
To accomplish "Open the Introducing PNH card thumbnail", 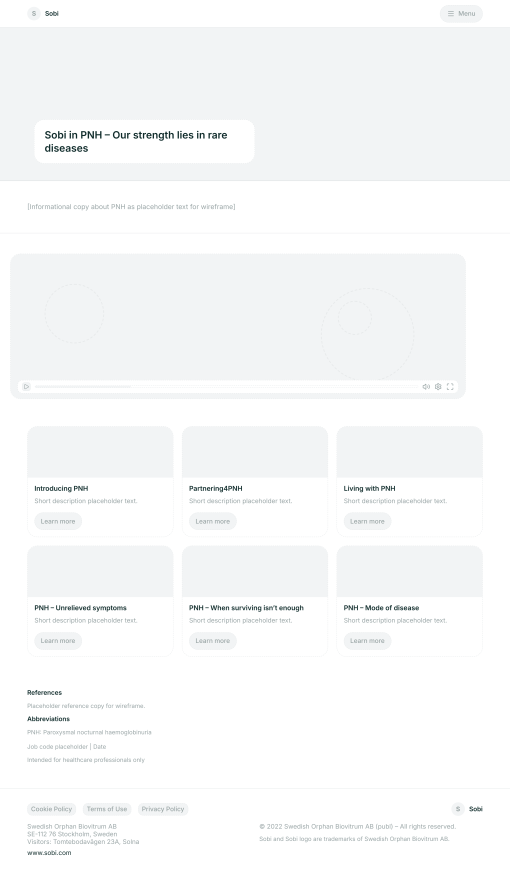I will (x=100, y=452).
